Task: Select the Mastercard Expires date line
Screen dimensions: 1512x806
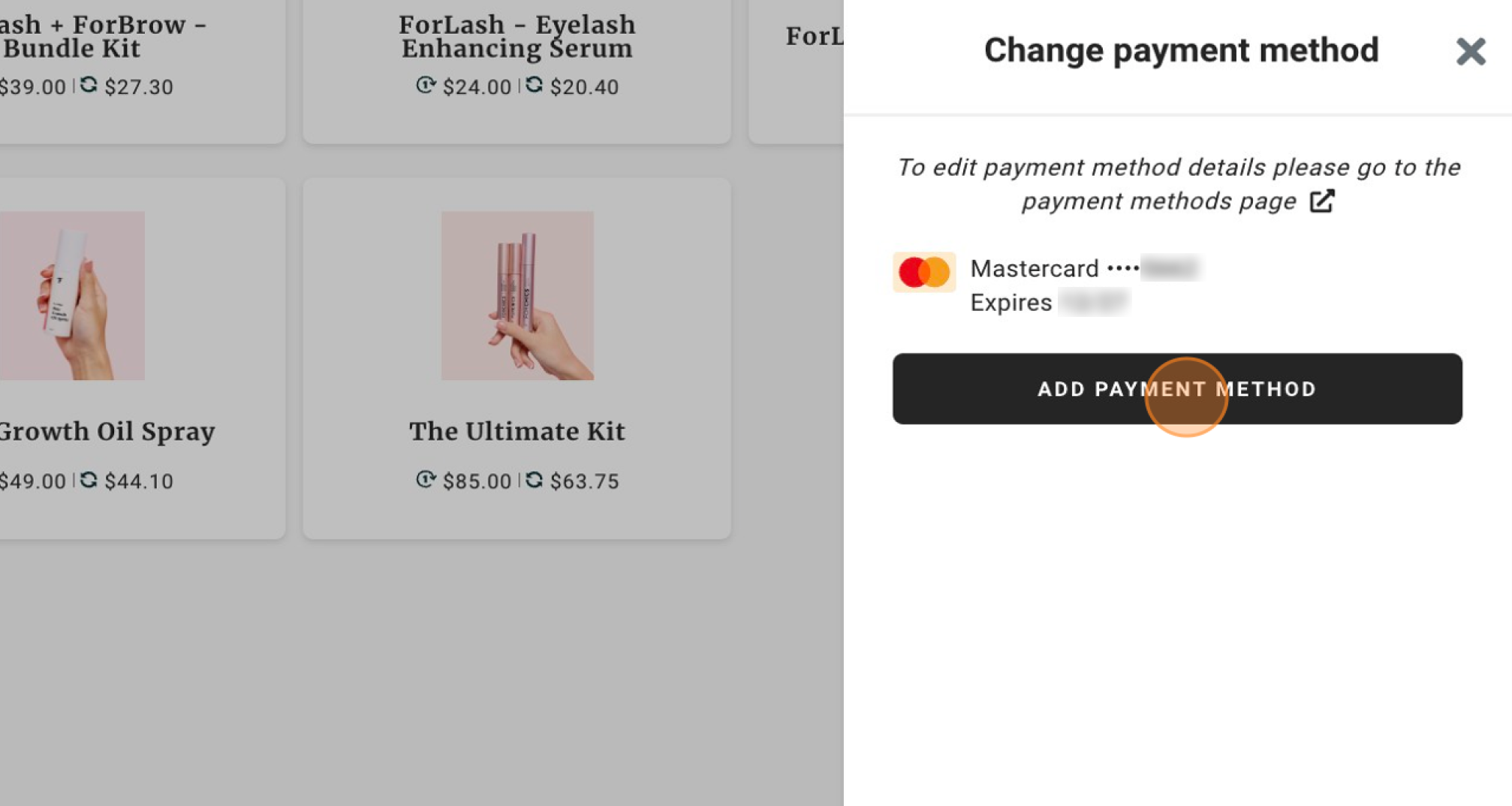Action: 1050,302
